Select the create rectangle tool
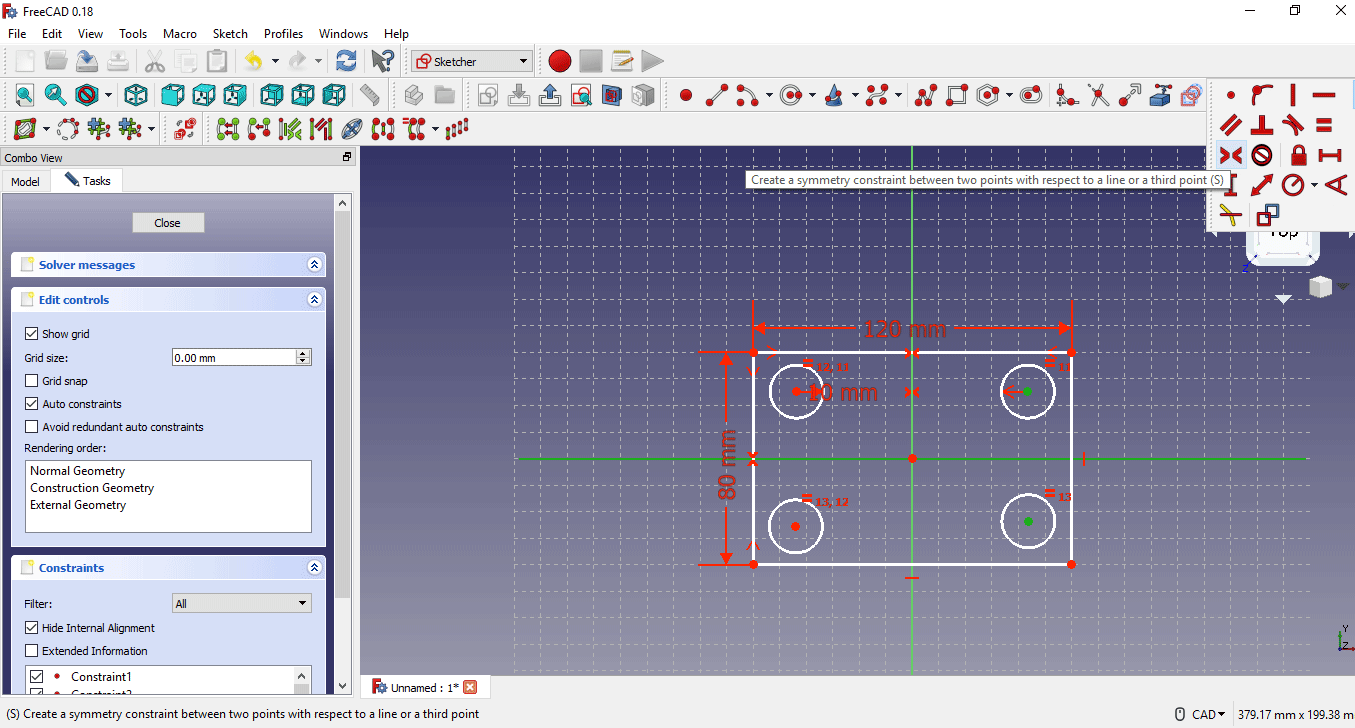This screenshot has height=728, width=1355. [x=957, y=95]
